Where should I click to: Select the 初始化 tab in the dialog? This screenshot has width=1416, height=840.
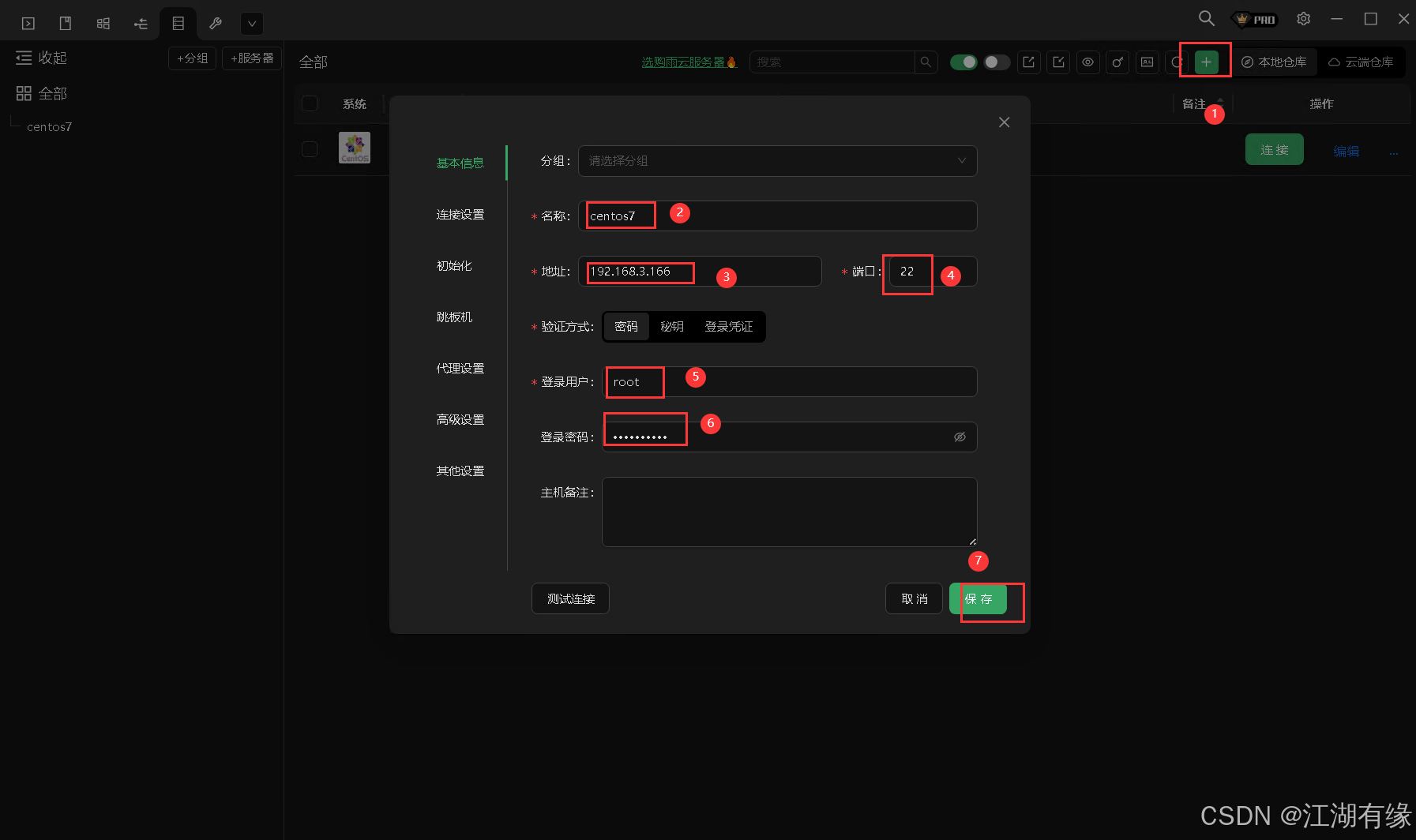pyautogui.click(x=454, y=266)
